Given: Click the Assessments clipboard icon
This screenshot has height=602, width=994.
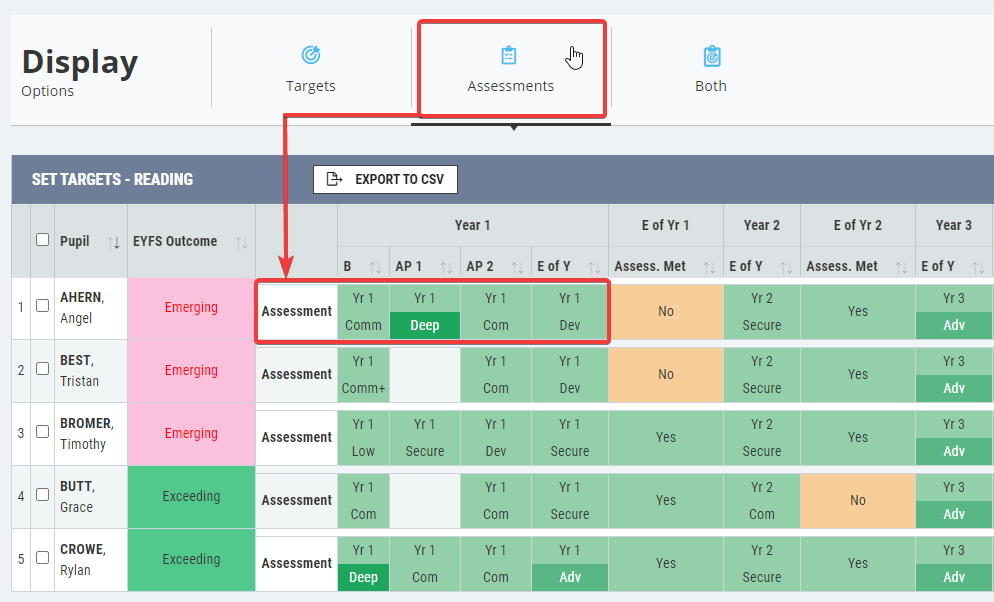Looking at the screenshot, I should tap(508, 55).
